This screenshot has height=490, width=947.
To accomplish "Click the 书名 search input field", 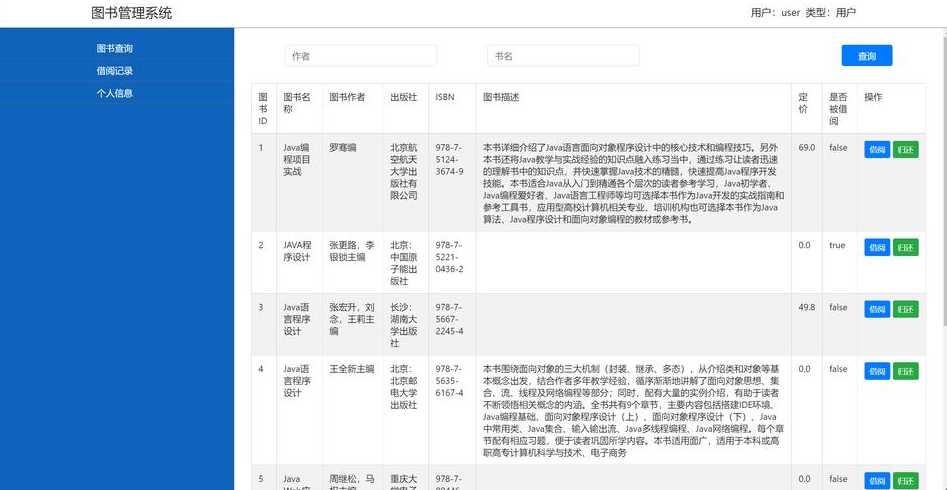I will point(563,56).
